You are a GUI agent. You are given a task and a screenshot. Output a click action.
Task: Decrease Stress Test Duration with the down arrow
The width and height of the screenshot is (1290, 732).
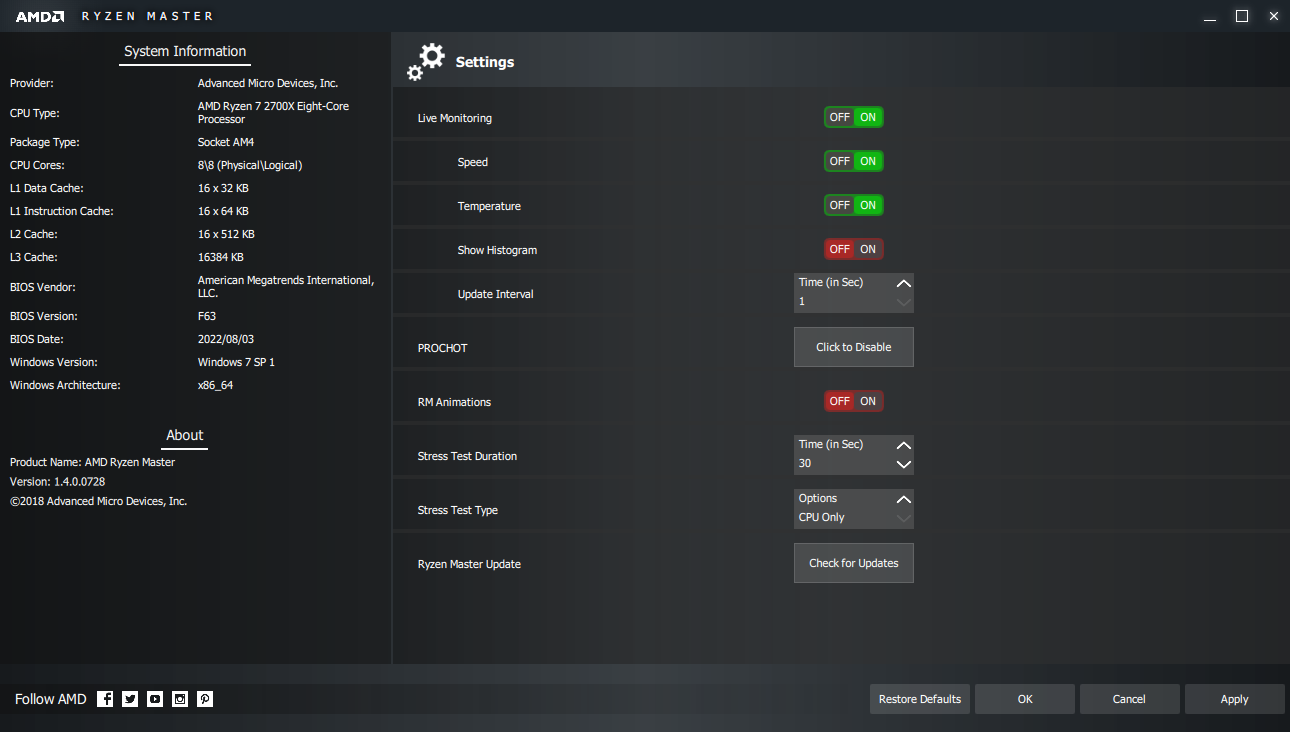(x=904, y=464)
